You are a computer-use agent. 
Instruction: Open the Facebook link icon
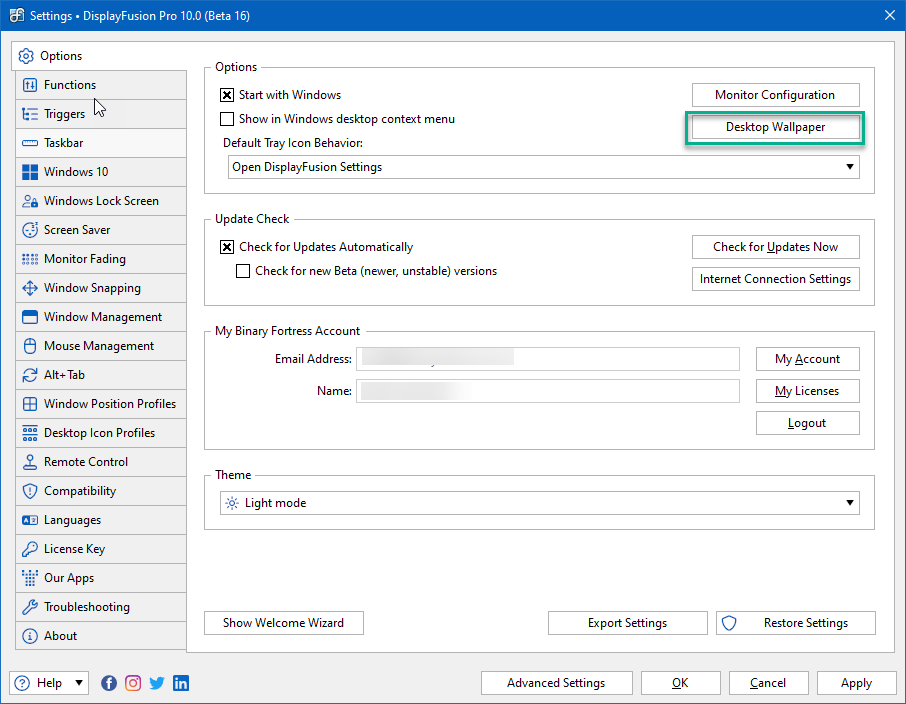click(x=109, y=683)
